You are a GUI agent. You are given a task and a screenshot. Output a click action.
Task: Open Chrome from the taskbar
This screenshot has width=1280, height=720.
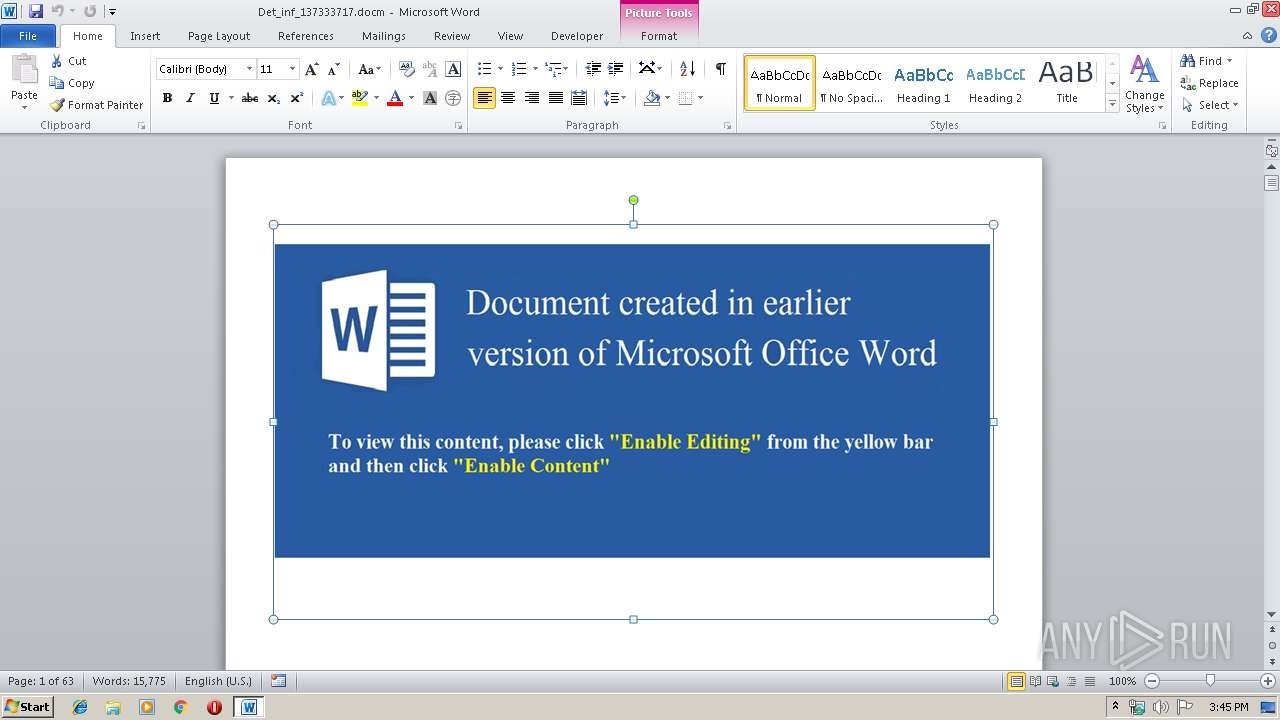click(x=180, y=707)
